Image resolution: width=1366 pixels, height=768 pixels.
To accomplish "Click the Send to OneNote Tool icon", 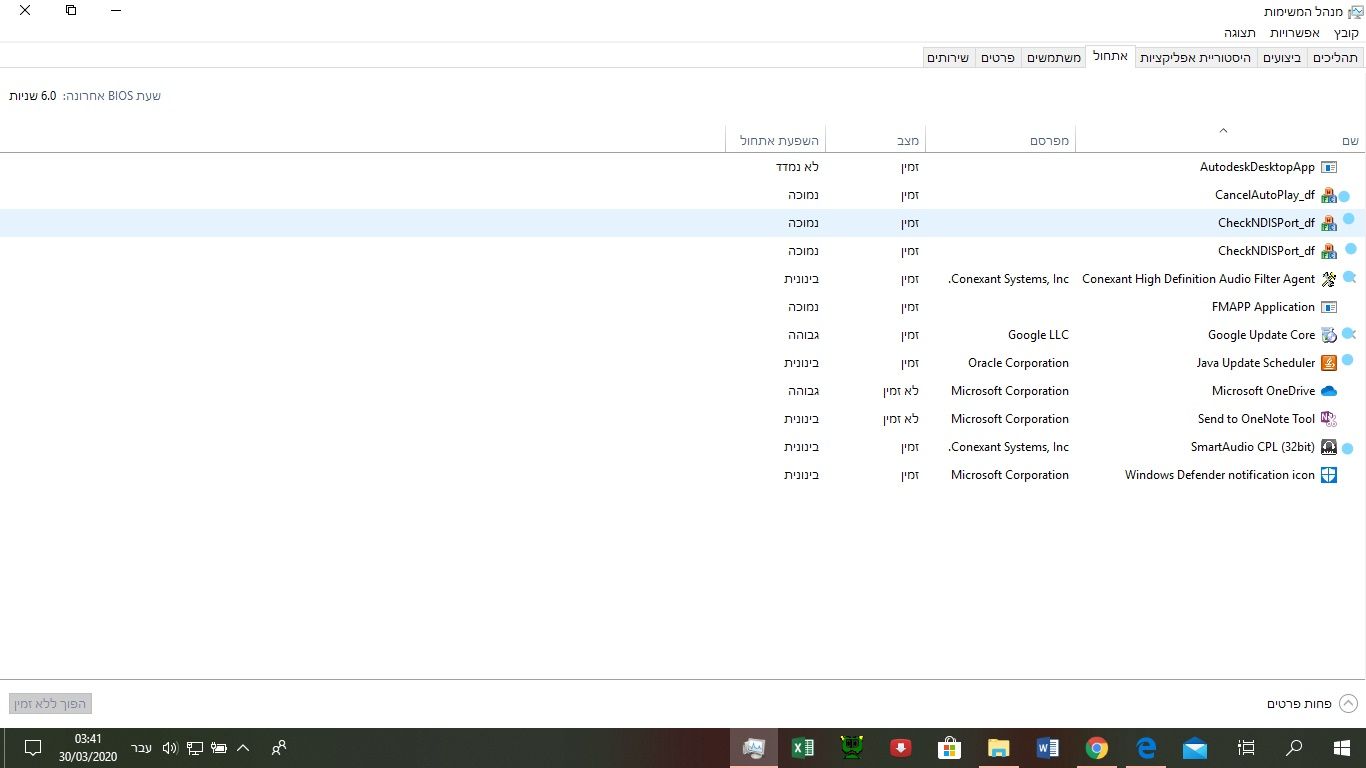I will point(1329,419).
